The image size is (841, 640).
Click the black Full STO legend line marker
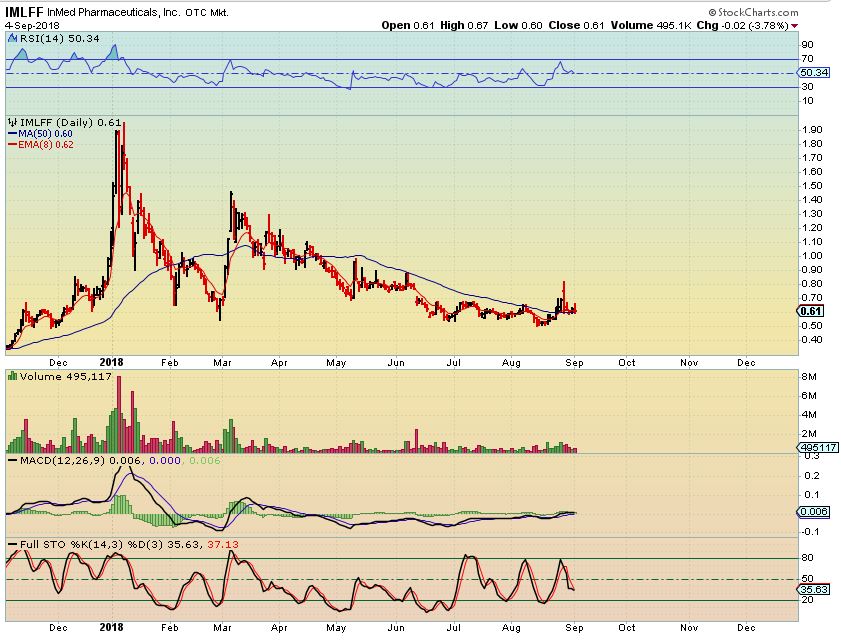pyautogui.click(x=12, y=544)
